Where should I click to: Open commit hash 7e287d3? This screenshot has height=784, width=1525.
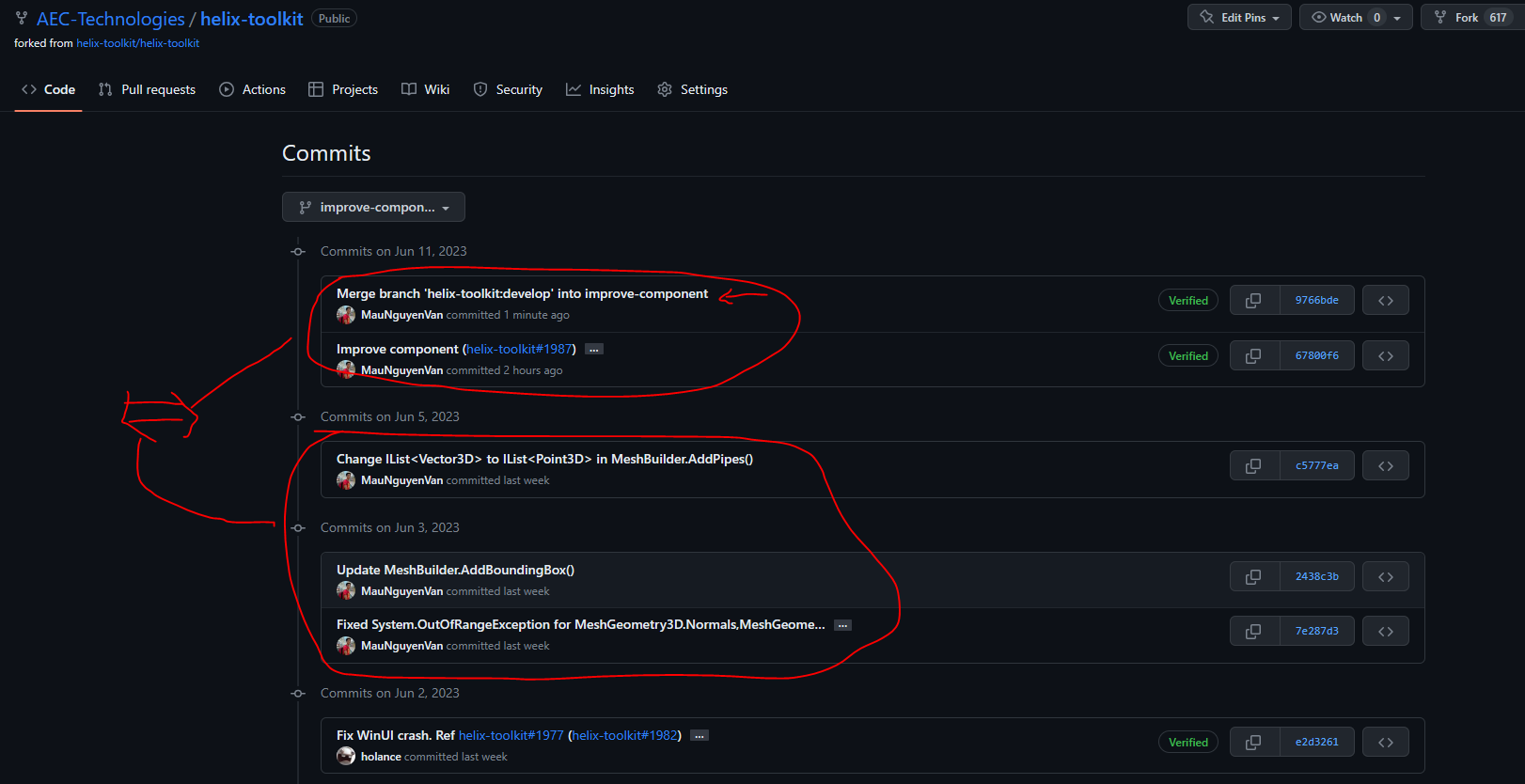click(x=1316, y=631)
